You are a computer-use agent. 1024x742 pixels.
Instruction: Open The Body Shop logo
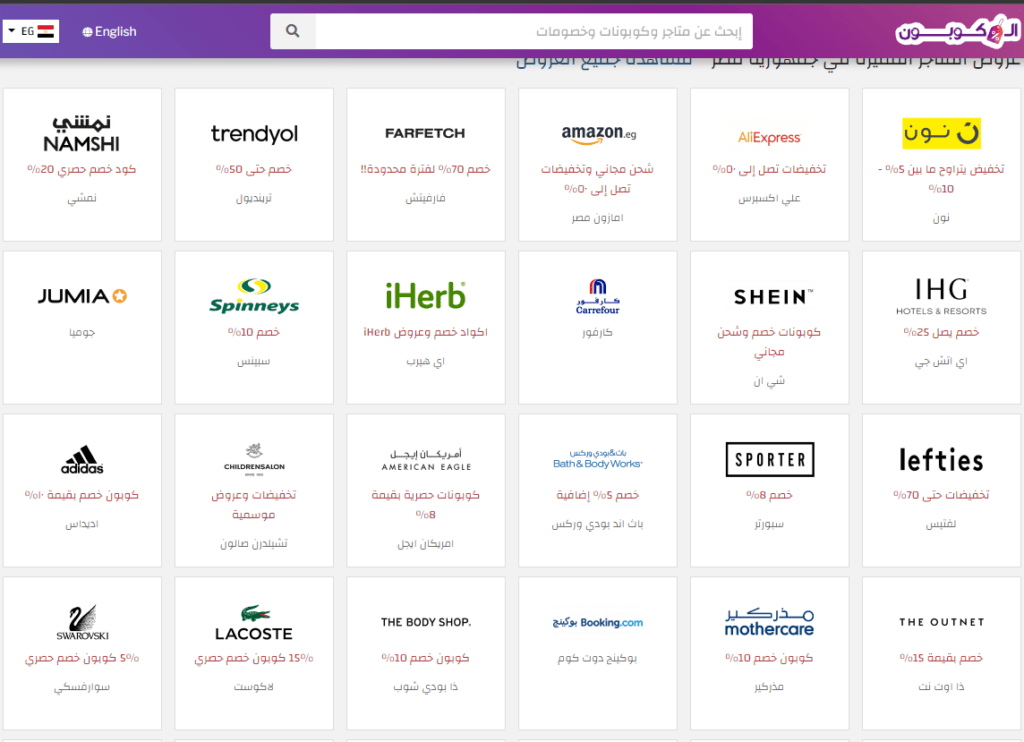pos(426,622)
